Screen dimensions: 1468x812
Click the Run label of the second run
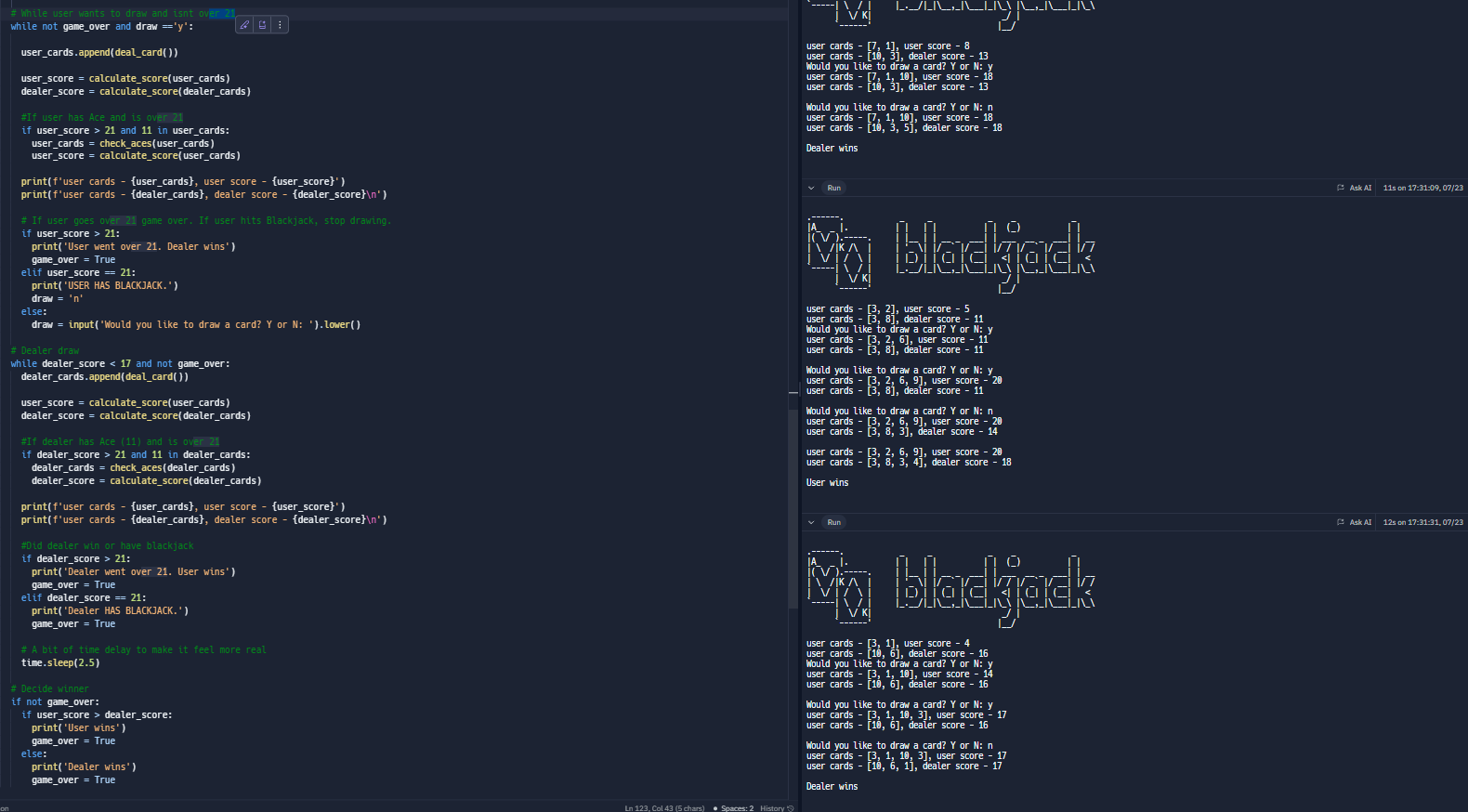[x=833, y=522]
